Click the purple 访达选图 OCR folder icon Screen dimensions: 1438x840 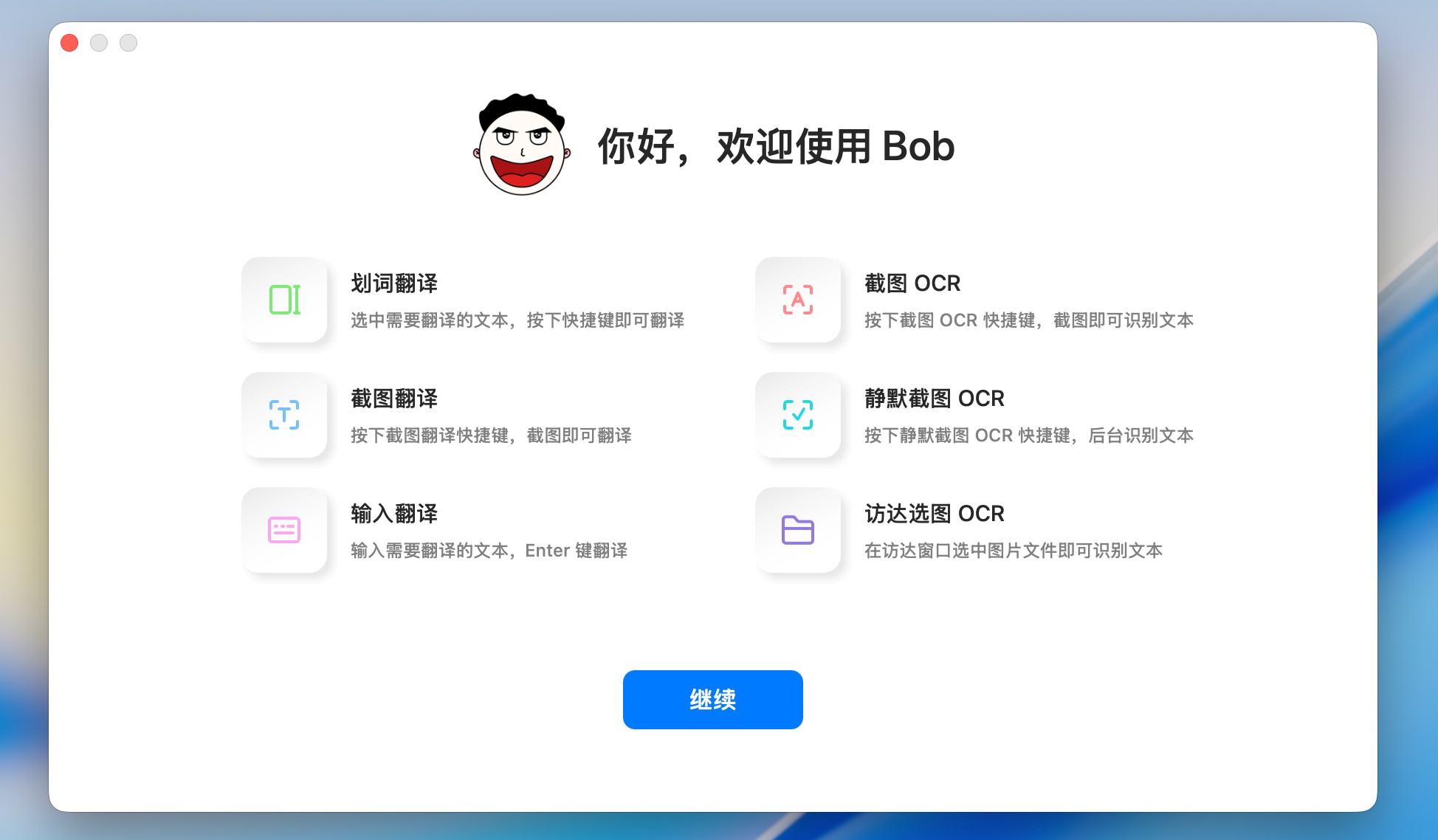coord(798,530)
